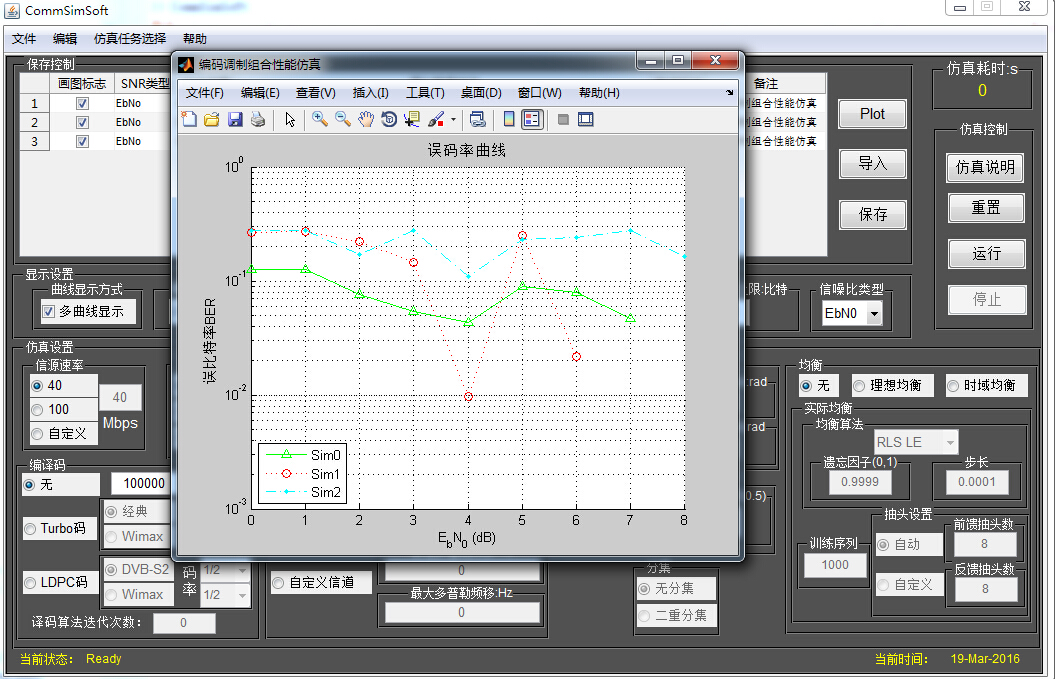The image size is (1055, 679).
Task: Click the 步长 0.0001 input field
Action: [x=976, y=482]
